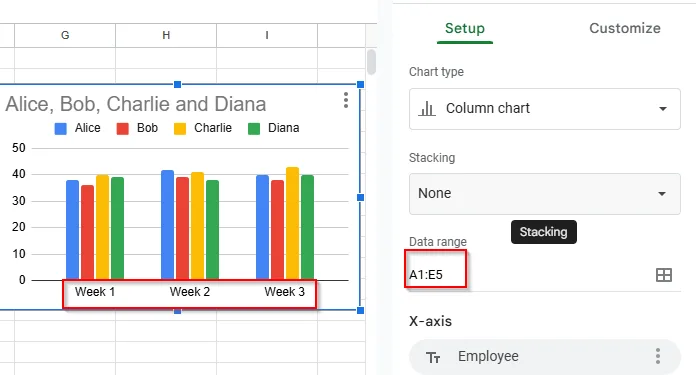696x375 pixels.
Task: Click the Week 2 green Diana bar
Action: click(x=212, y=230)
